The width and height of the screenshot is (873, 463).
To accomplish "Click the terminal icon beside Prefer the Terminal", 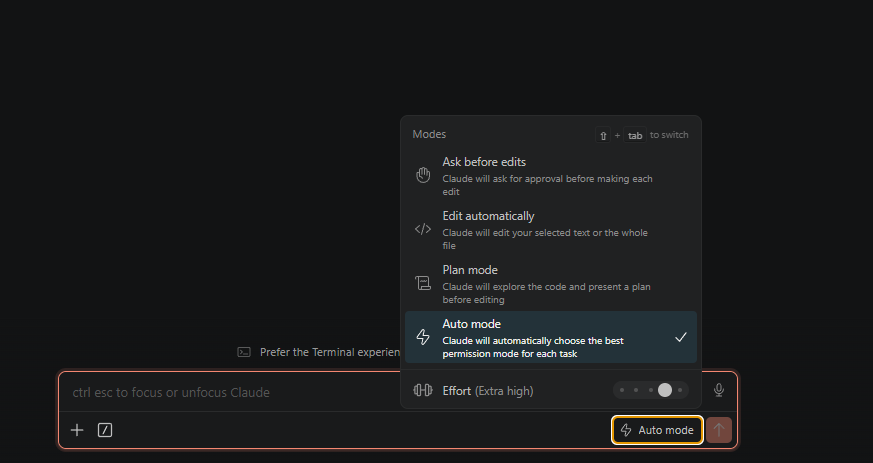I will [244, 352].
